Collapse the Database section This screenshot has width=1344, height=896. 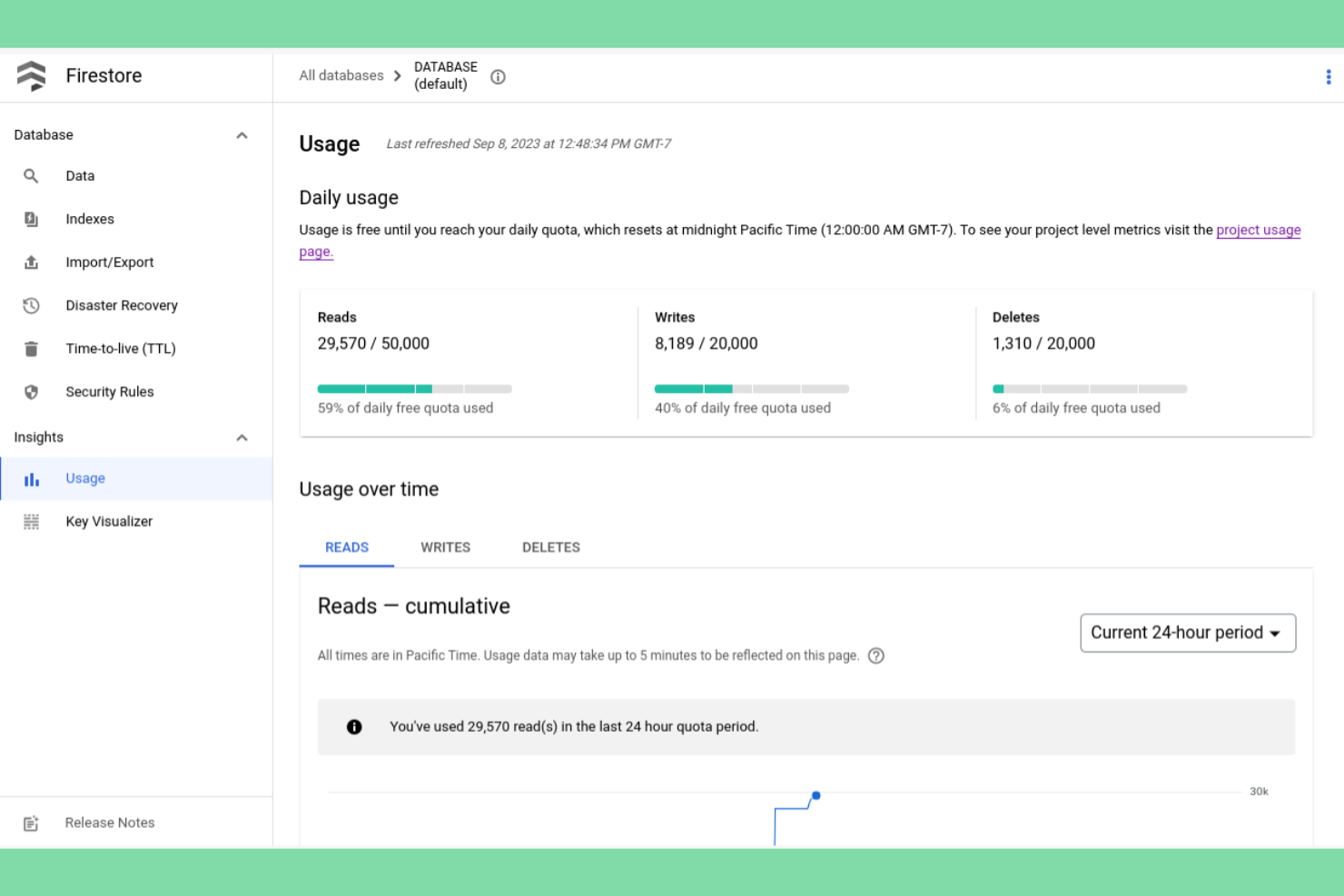click(242, 134)
